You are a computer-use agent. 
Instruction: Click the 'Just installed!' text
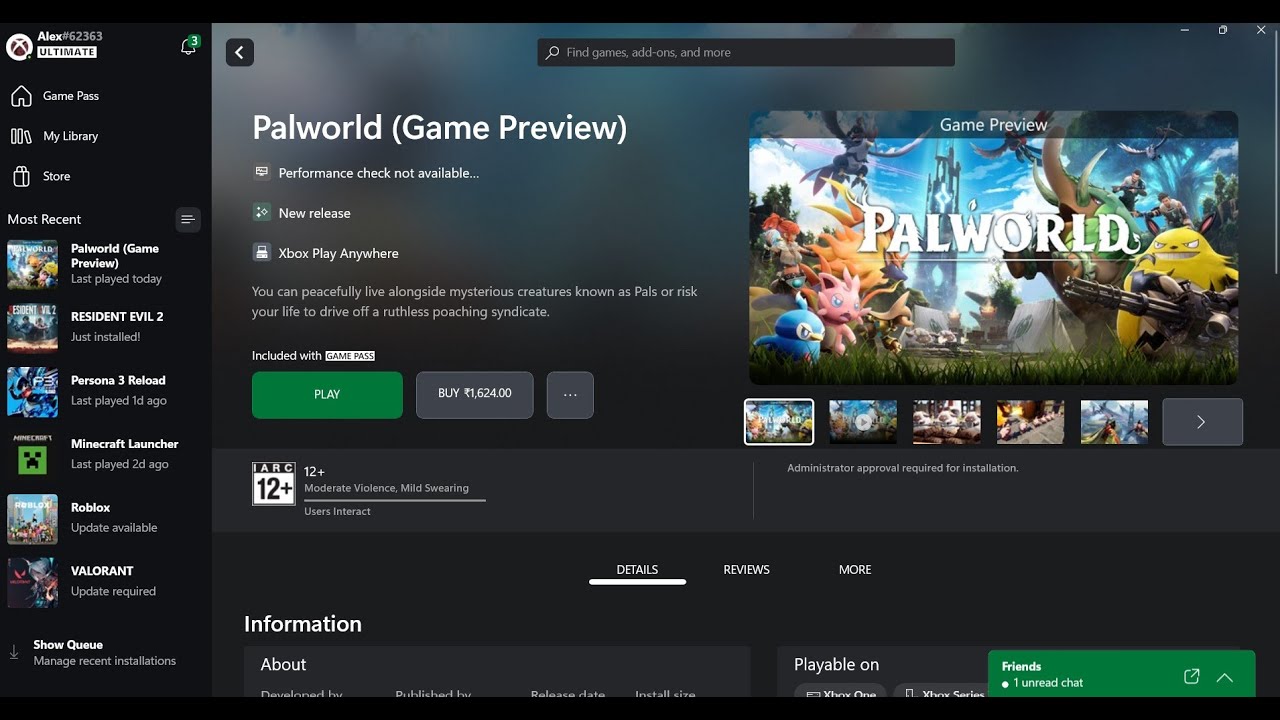[105, 337]
